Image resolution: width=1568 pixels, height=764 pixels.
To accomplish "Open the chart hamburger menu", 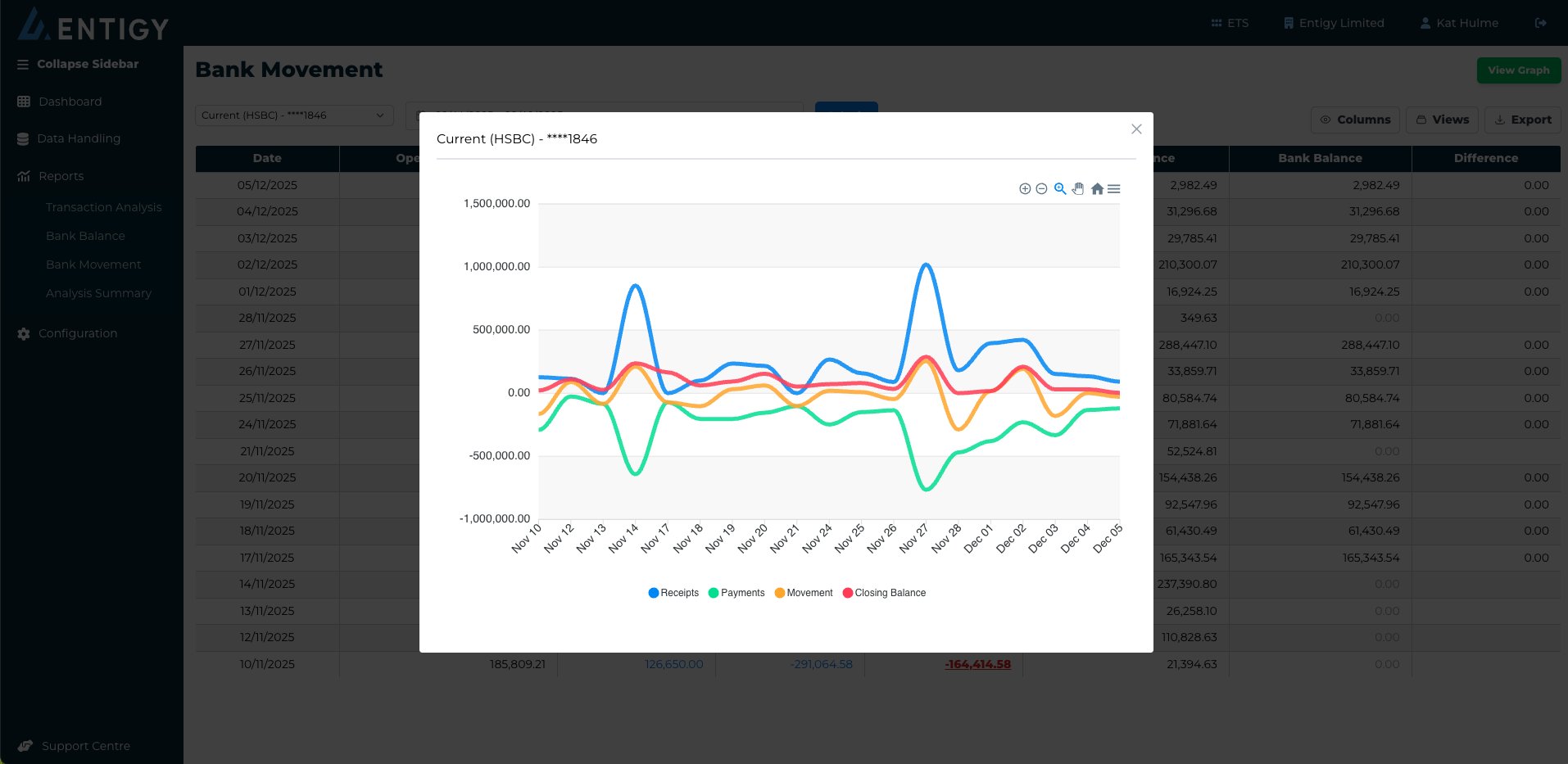I will (1113, 188).
